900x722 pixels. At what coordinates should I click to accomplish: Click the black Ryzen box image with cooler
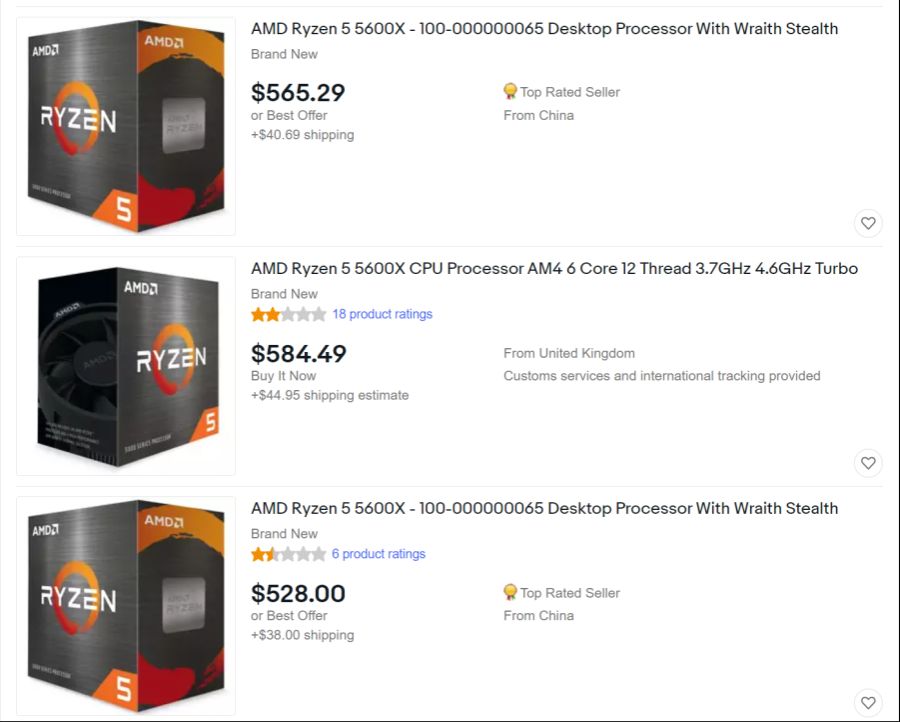[x=126, y=367]
